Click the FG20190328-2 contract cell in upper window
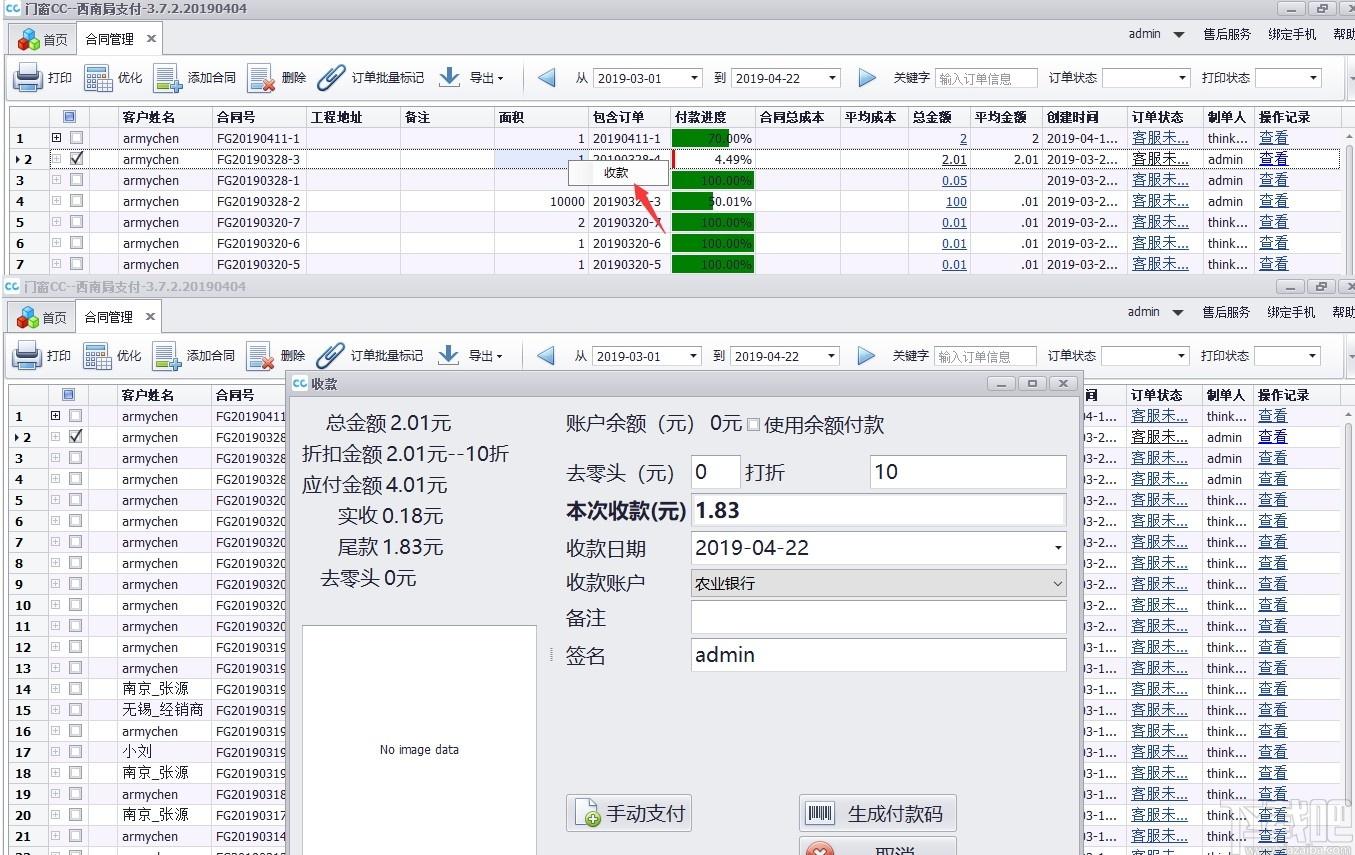Screen dimensions: 1355x855 coord(259,201)
